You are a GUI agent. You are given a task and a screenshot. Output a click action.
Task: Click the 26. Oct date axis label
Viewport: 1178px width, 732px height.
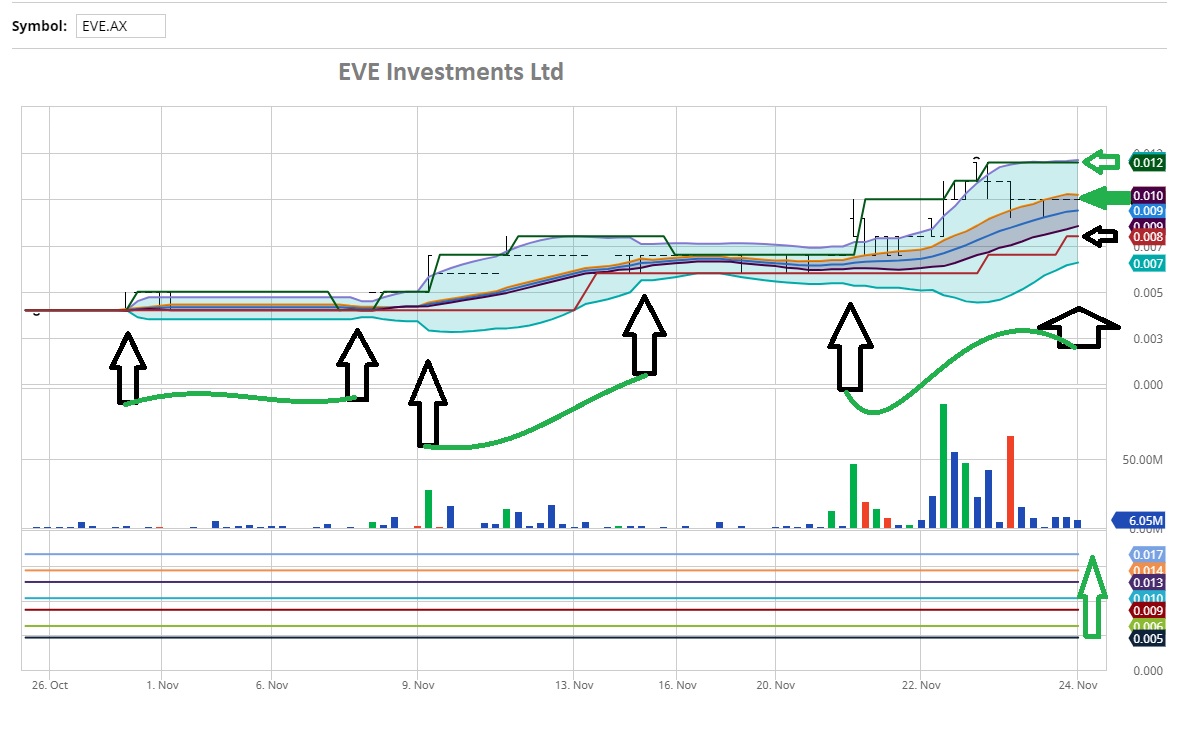click(50, 685)
